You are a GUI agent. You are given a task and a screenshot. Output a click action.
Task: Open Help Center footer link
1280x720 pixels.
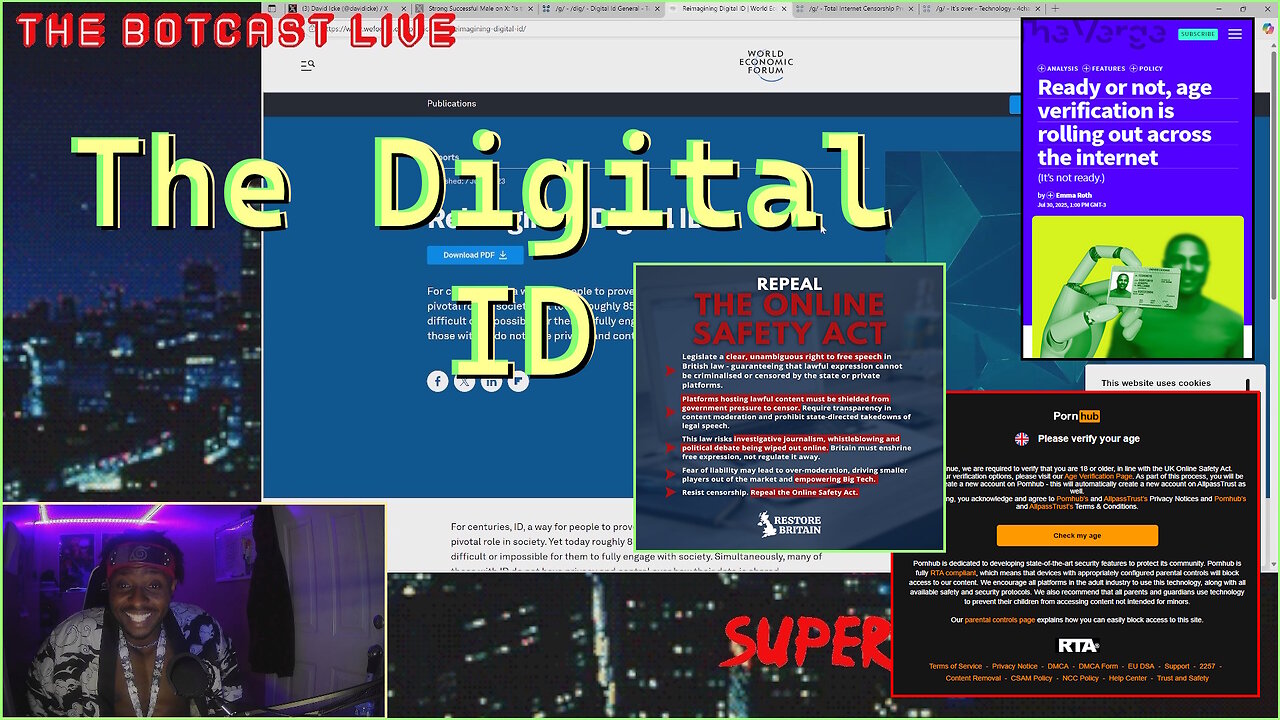tap(1128, 678)
